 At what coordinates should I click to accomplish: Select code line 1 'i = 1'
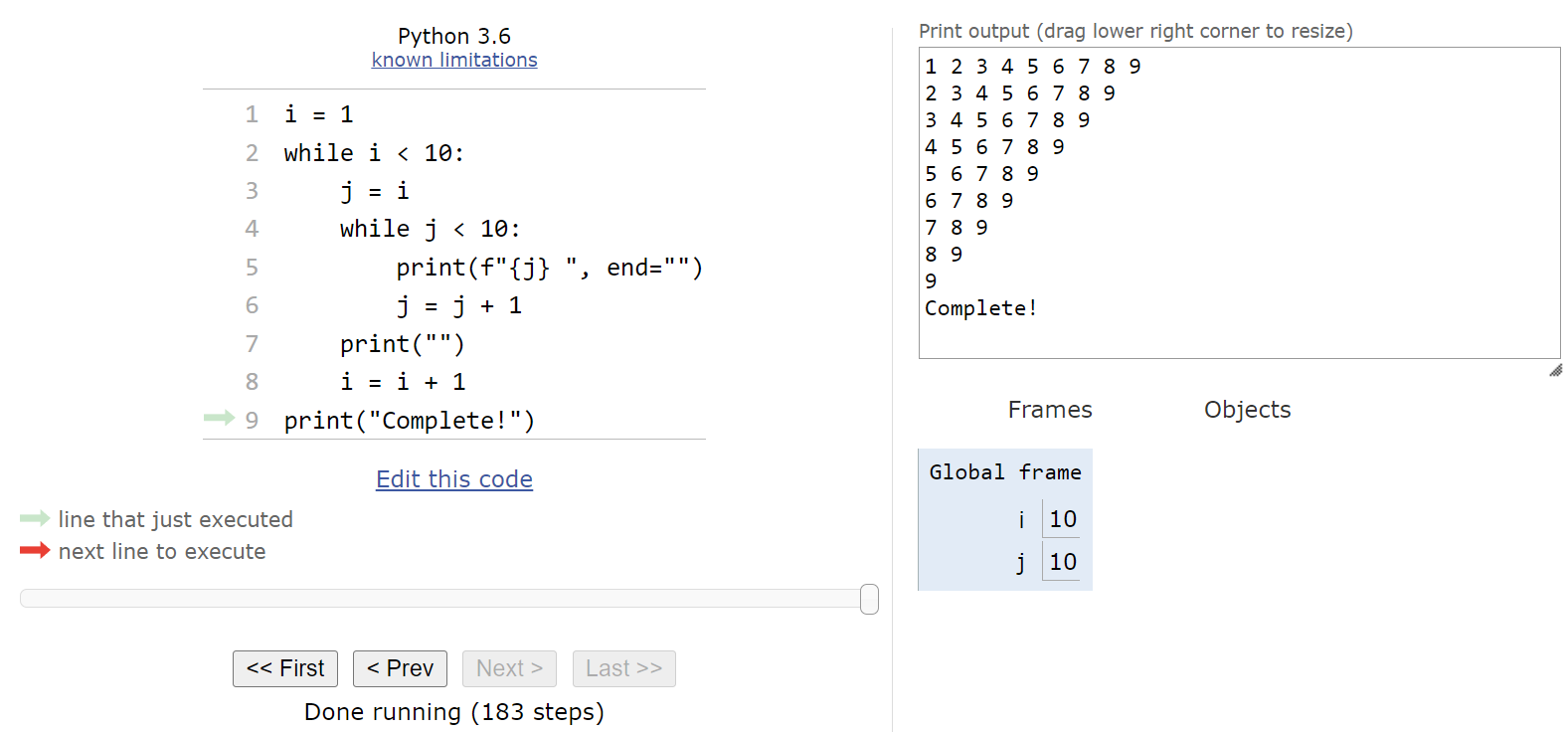(x=318, y=114)
